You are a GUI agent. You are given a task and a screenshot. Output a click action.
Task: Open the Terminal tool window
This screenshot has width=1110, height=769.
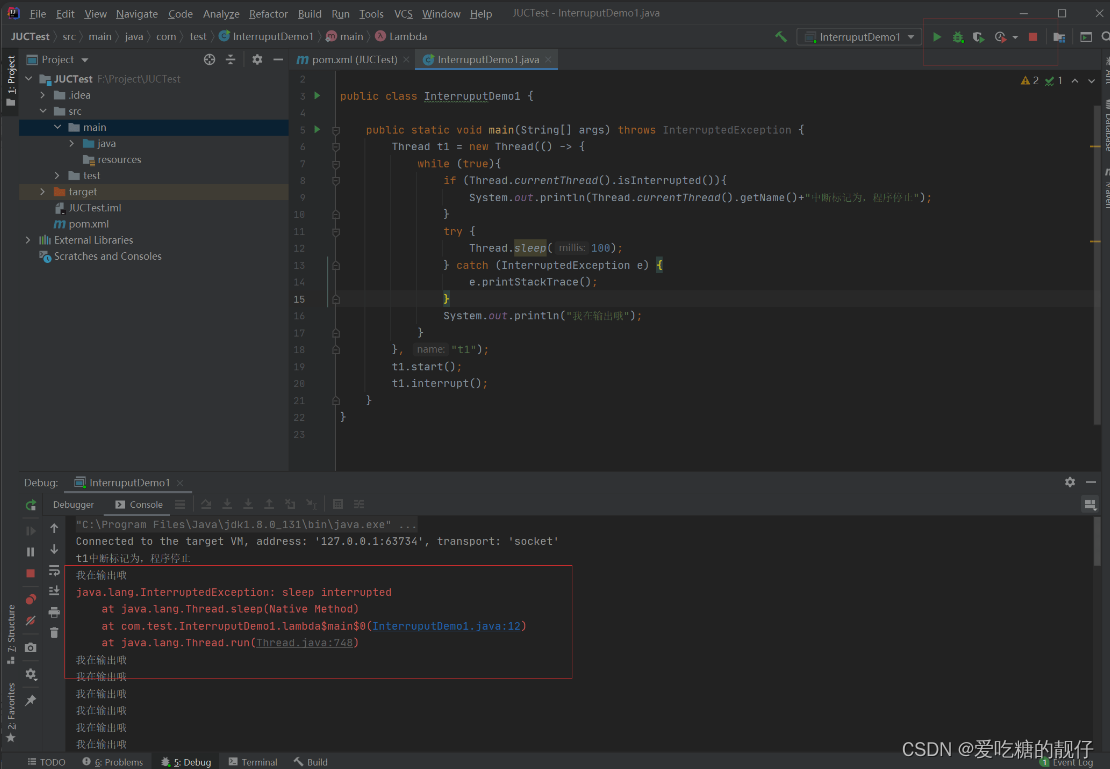tap(253, 762)
